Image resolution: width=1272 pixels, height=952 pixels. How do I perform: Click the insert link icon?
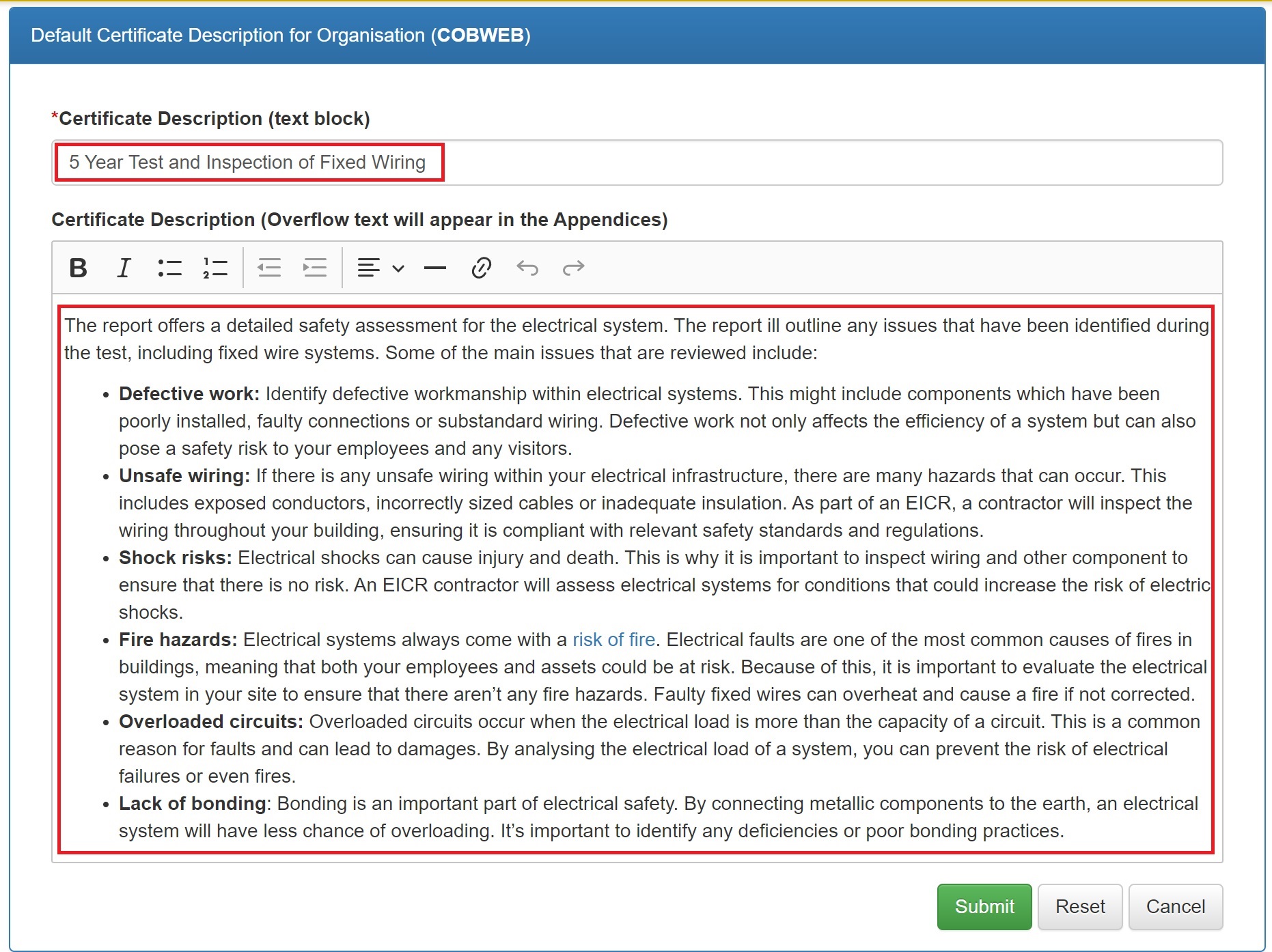pos(482,268)
